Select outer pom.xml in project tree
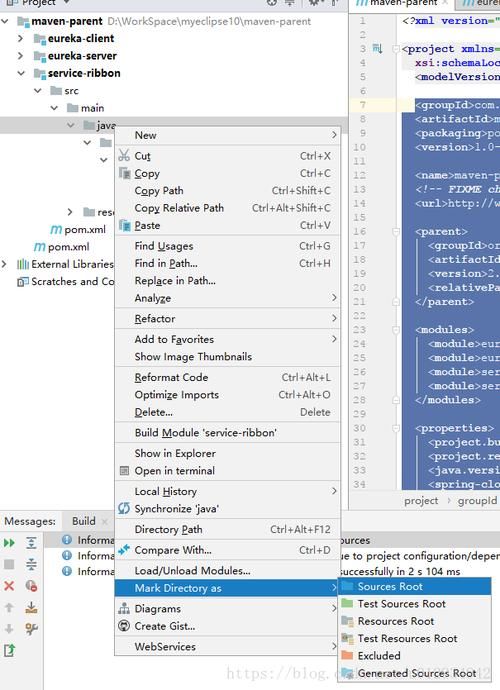 69,247
